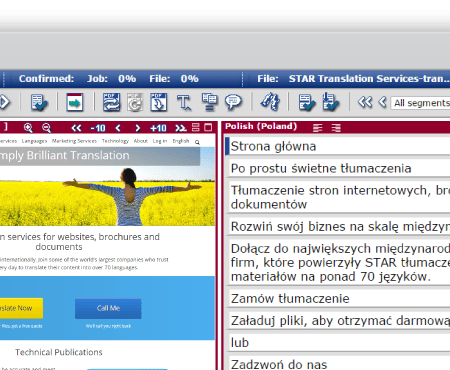
Task: Click the Job 0% confirmed indicator
Action: click(x=112, y=79)
